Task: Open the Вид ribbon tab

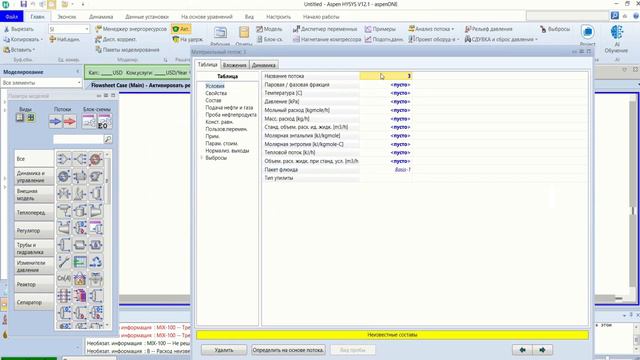Action: tap(249, 17)
